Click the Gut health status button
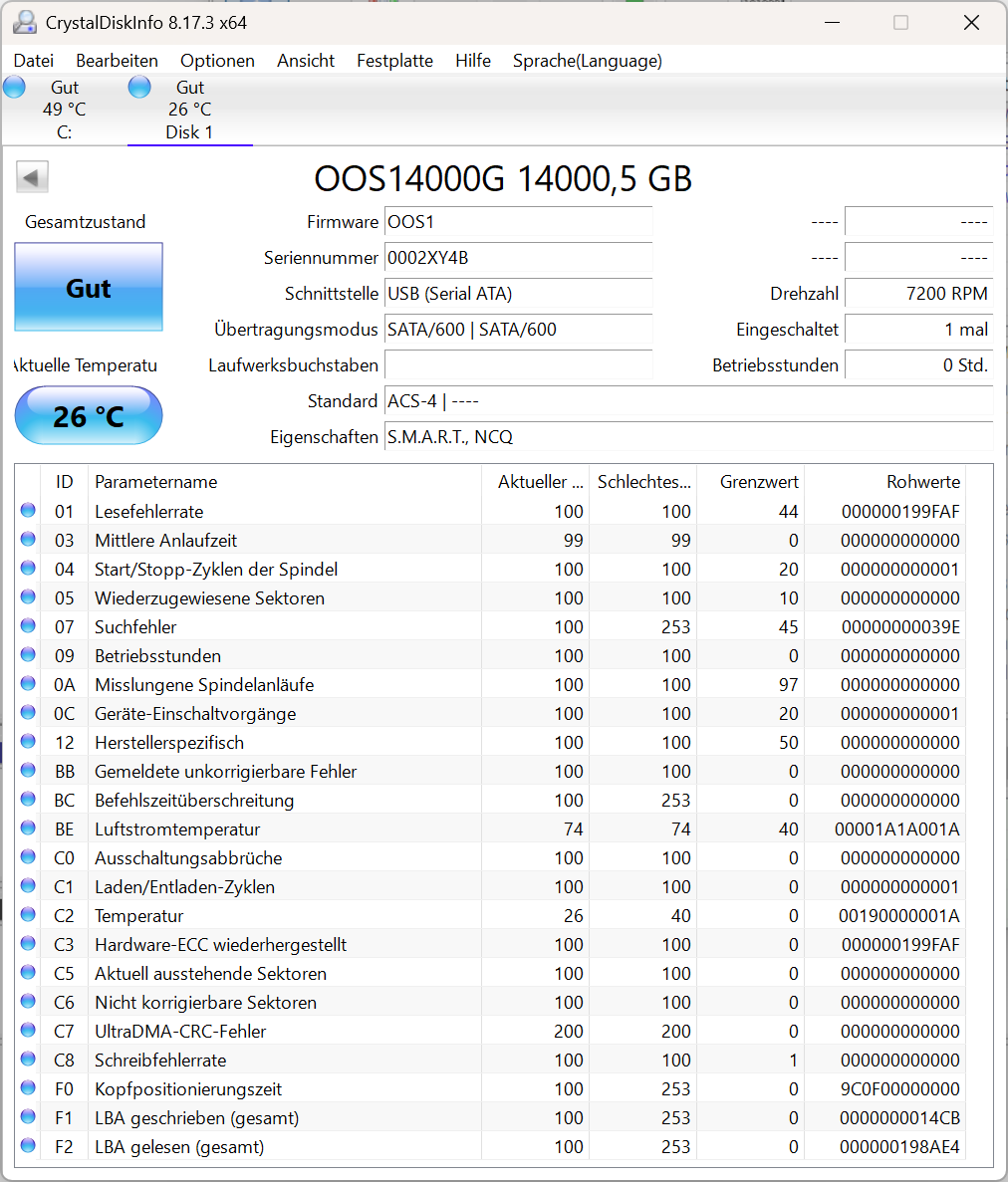 [89, 287]
